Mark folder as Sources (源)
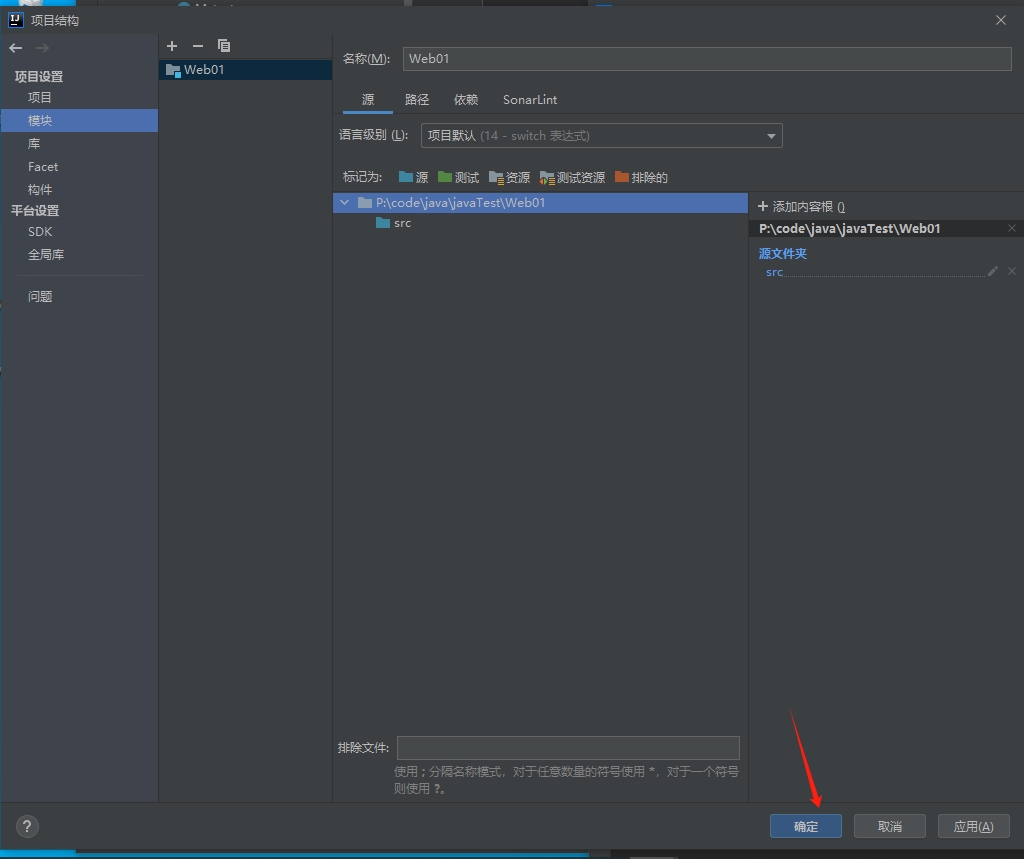The height and width of the screenshot is (859, 1024). (413, 177)
